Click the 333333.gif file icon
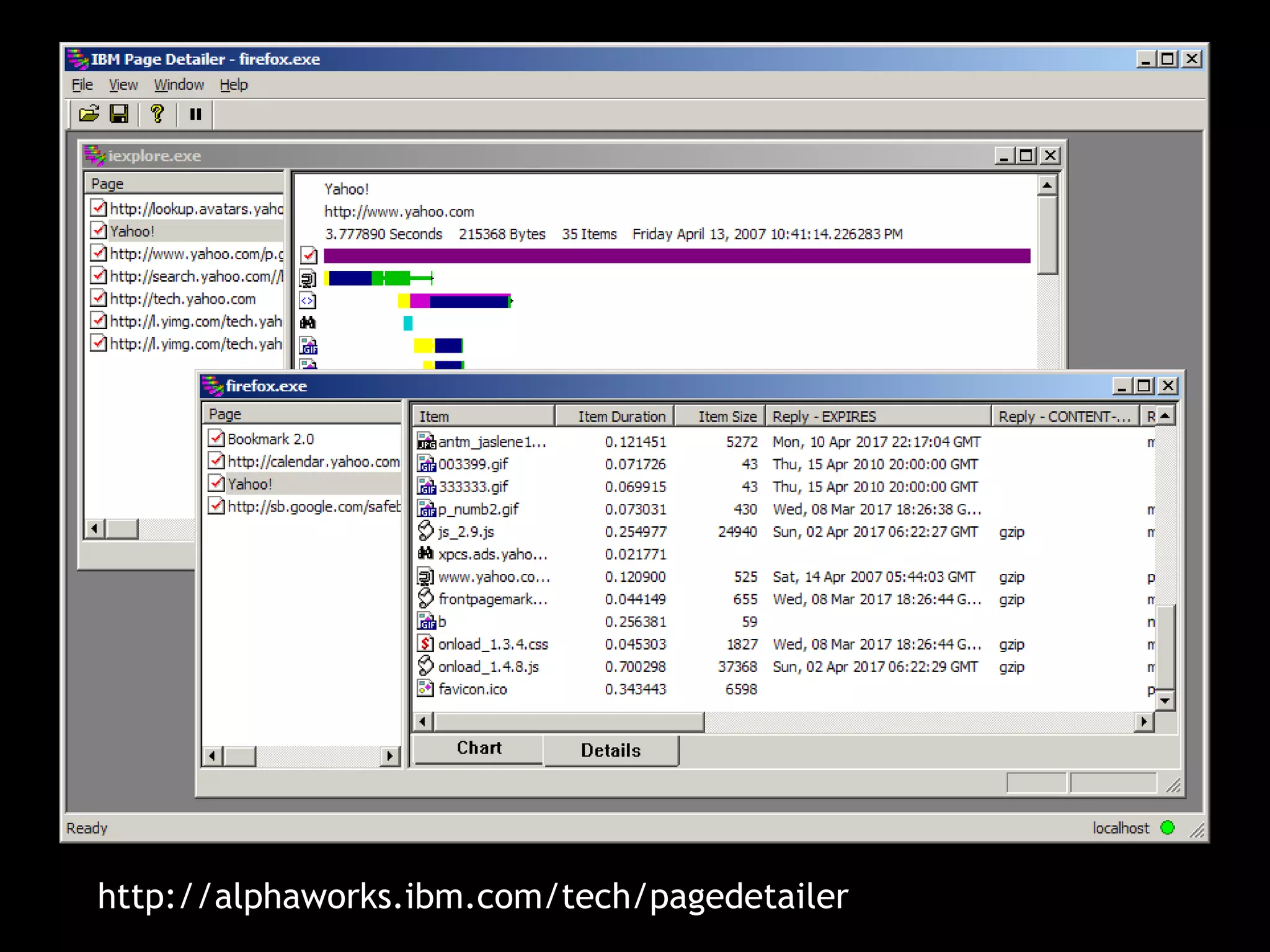The width and height of the screenshot is (1270, 952). pos(426,487)
